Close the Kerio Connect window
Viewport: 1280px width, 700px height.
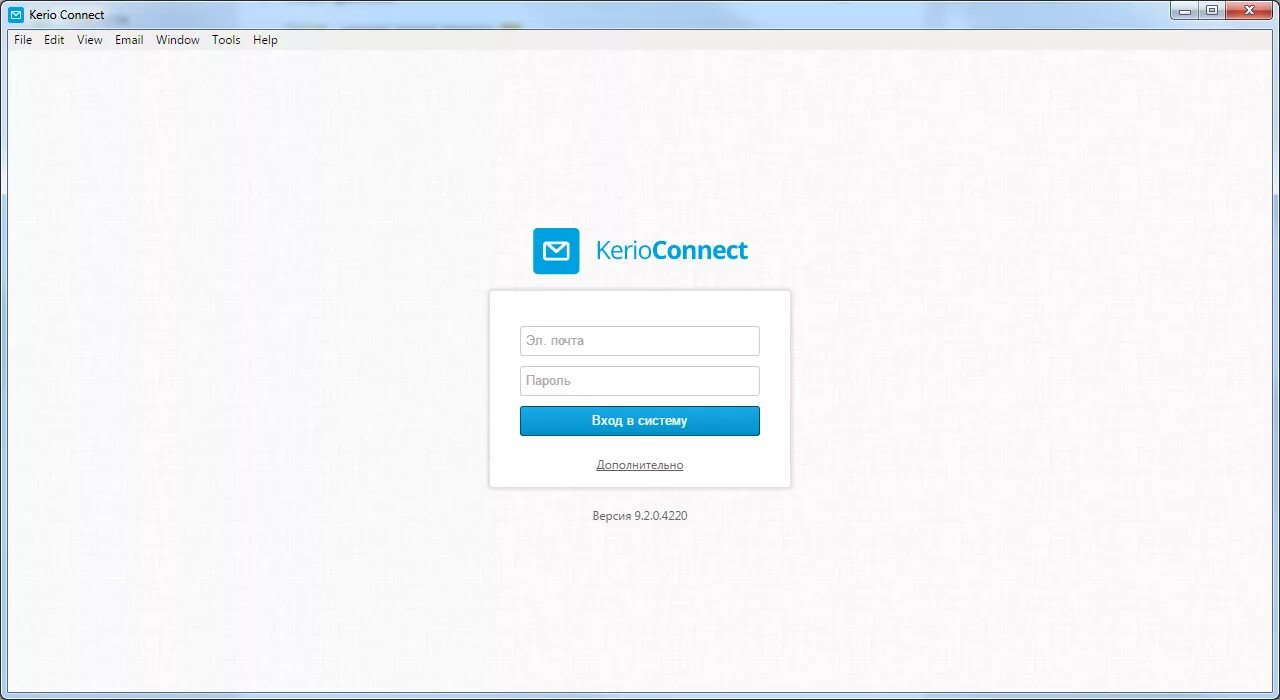(1249, 10)
